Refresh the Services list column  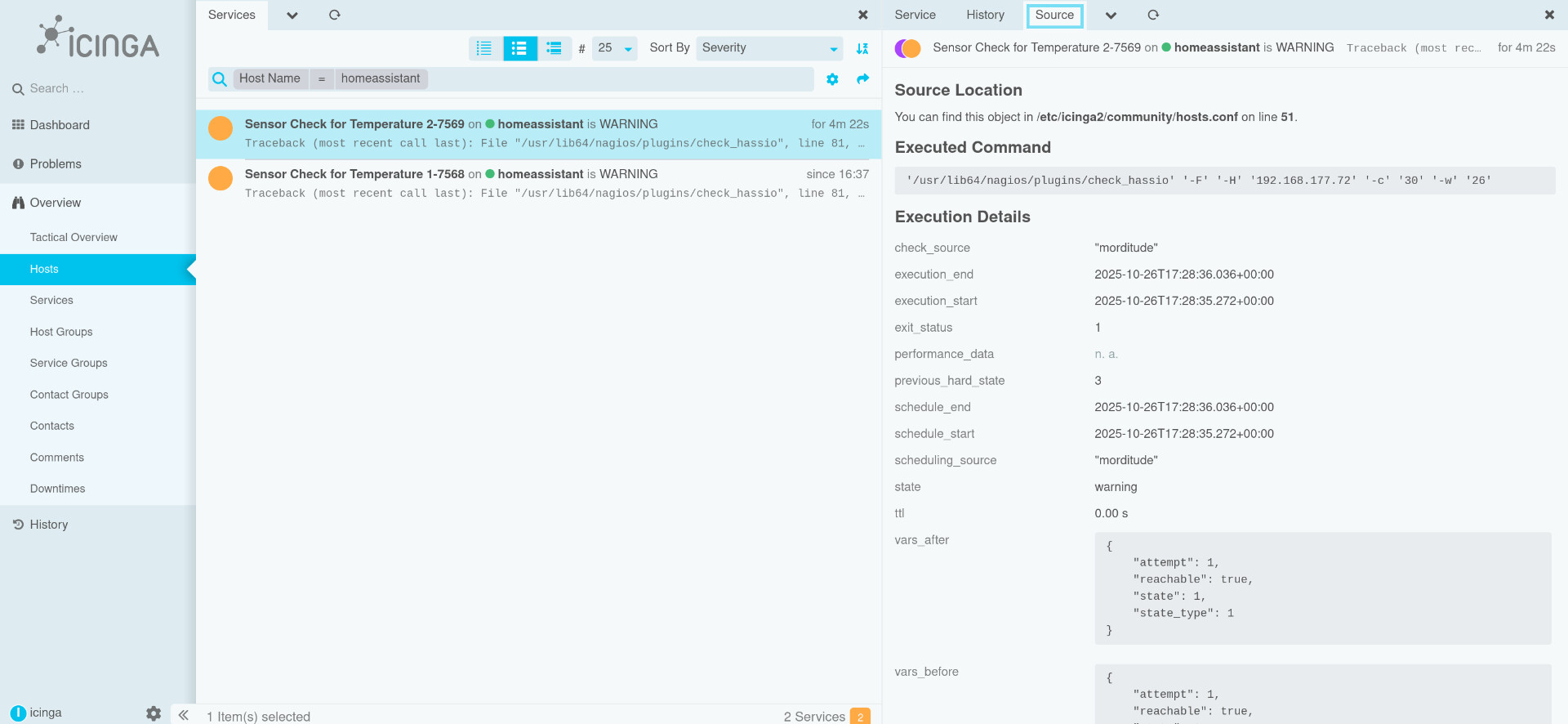334,15
